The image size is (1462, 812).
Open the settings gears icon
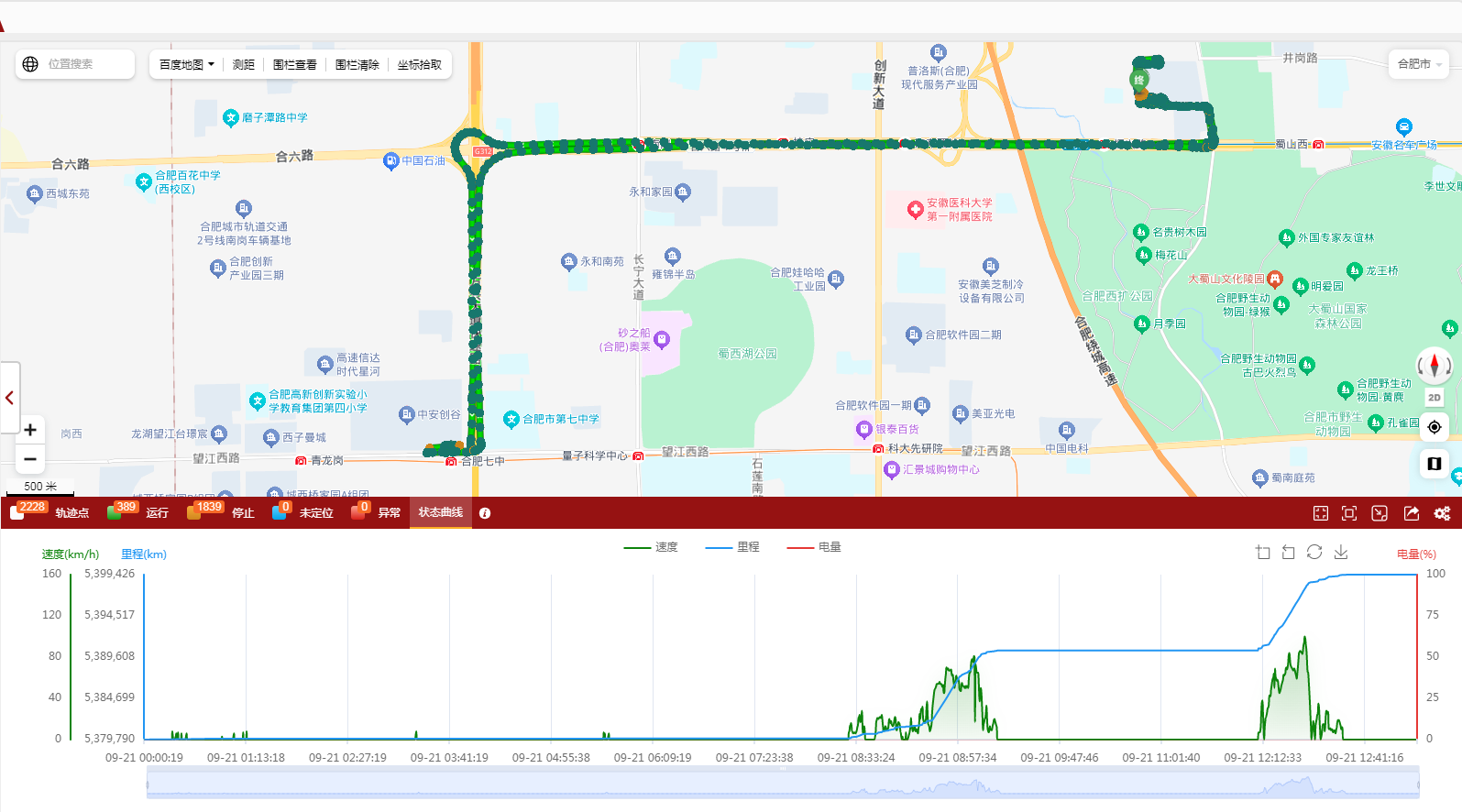[x=1442, y=513]
